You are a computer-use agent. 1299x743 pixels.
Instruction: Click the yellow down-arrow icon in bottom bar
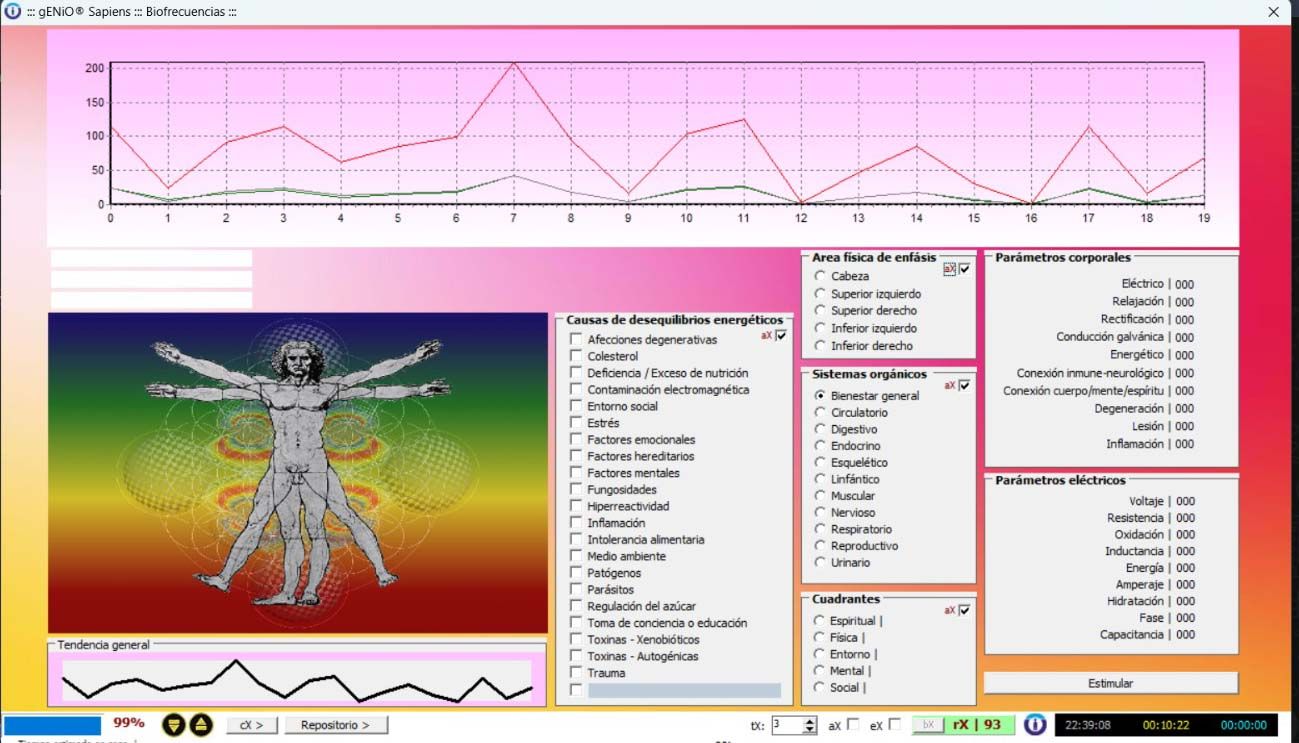[x=174, y=725]
